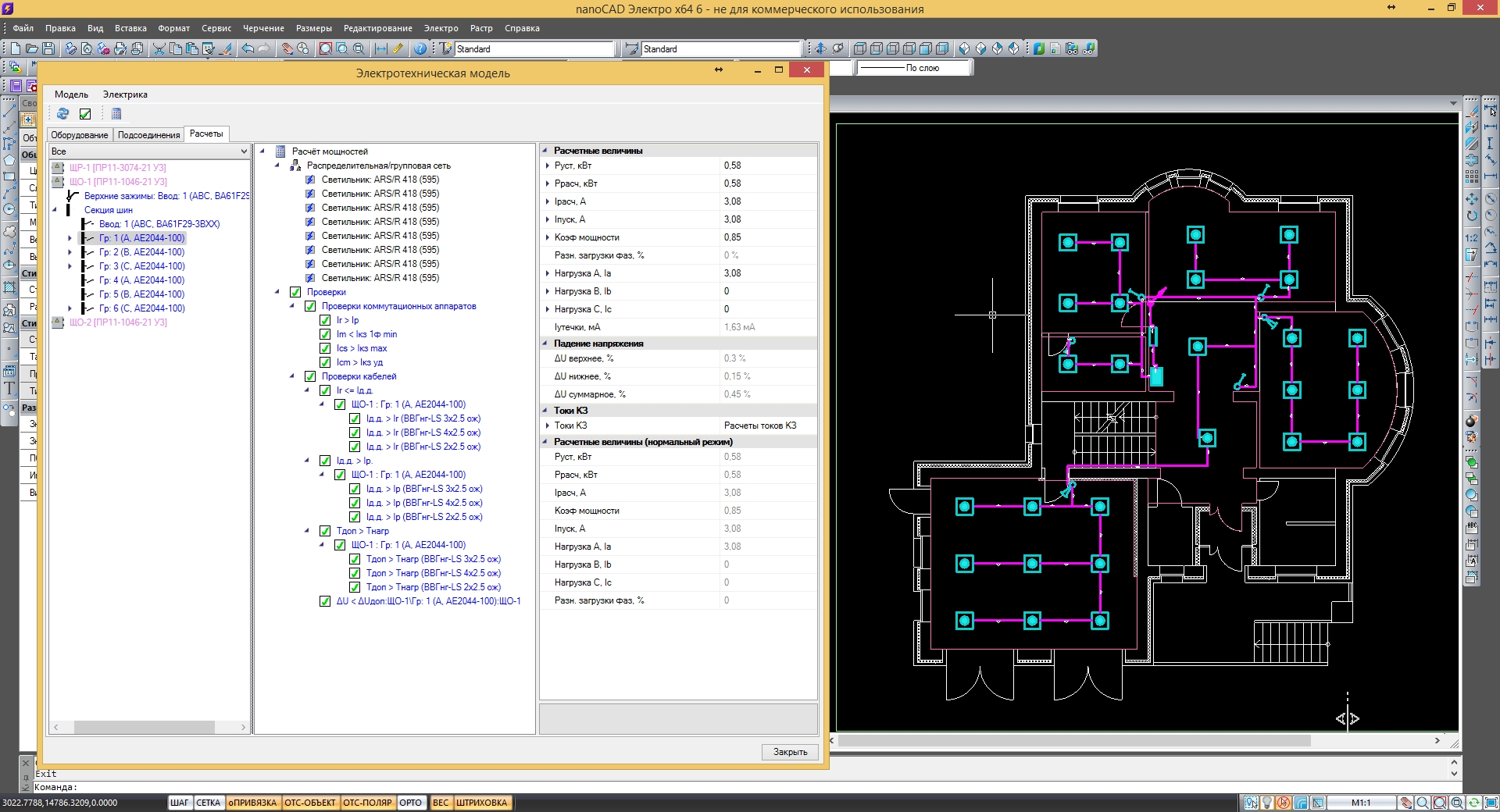Click the New document icon in main toolbar
The height and width of the screenshot is (812, 1500).
click(15, 48)
